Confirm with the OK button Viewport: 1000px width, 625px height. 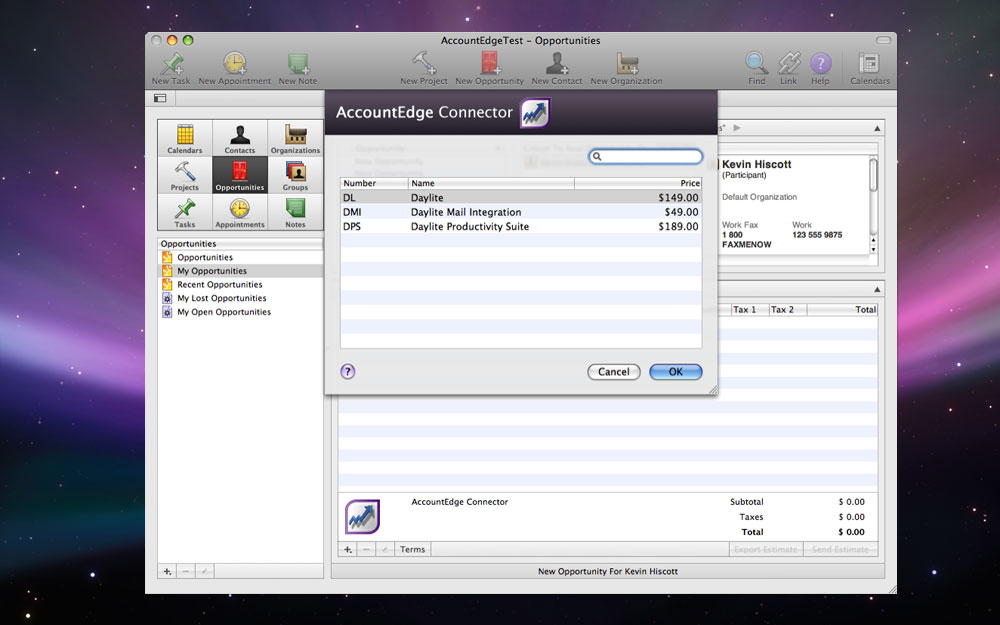click(x=676, y=372)
